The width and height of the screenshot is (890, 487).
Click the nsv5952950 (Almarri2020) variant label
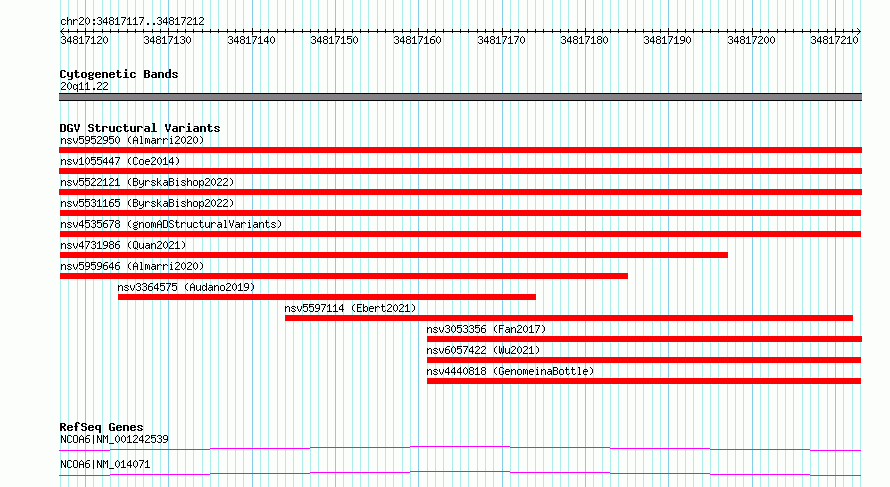click(132, 140)
